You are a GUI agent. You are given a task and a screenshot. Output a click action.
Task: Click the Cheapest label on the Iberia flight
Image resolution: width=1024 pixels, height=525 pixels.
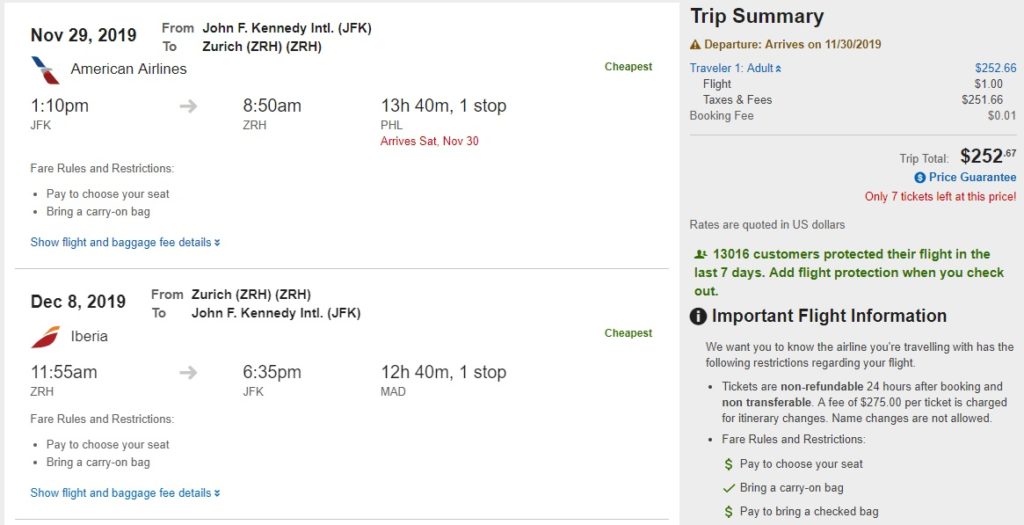pos(628,334)
